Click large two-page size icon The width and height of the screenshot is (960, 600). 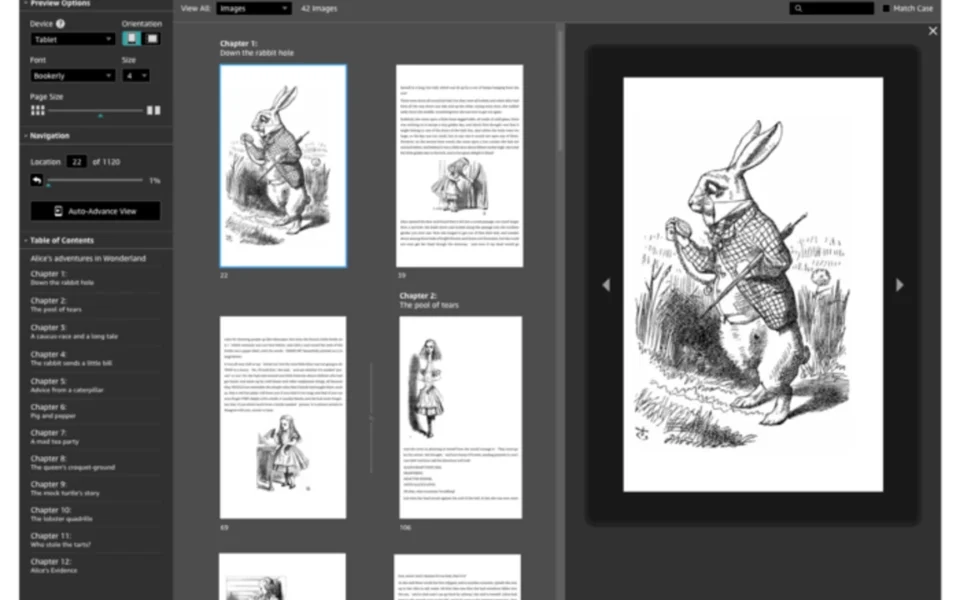(154, 110)
